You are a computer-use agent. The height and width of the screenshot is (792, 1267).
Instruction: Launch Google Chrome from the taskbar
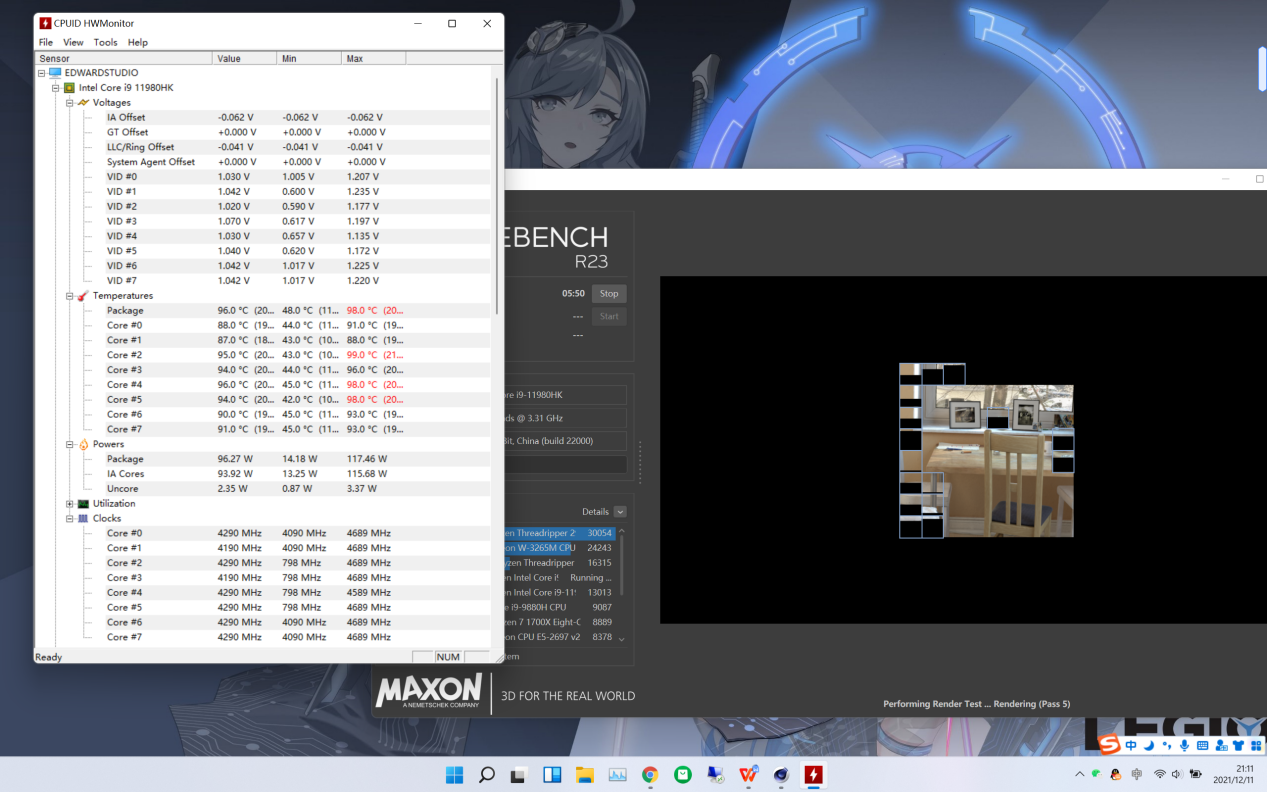pos(650,774)
